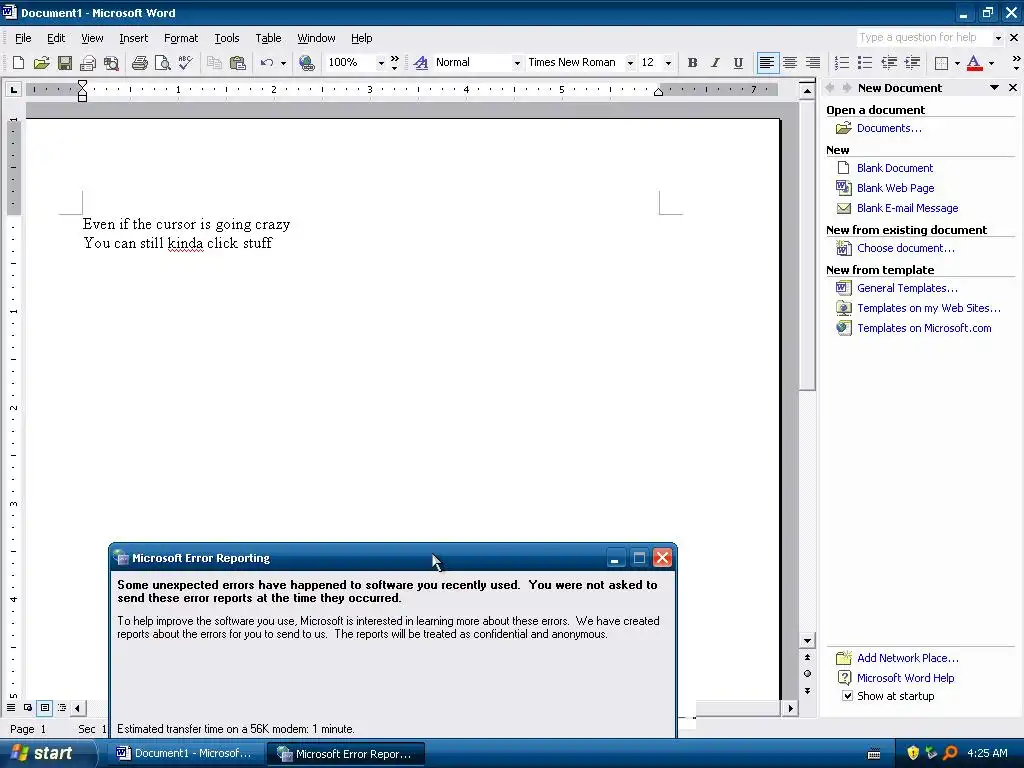Screen dimensions: 1024x768
Task: Expand Standard toolbar options chevron
Action: [394, 63]
